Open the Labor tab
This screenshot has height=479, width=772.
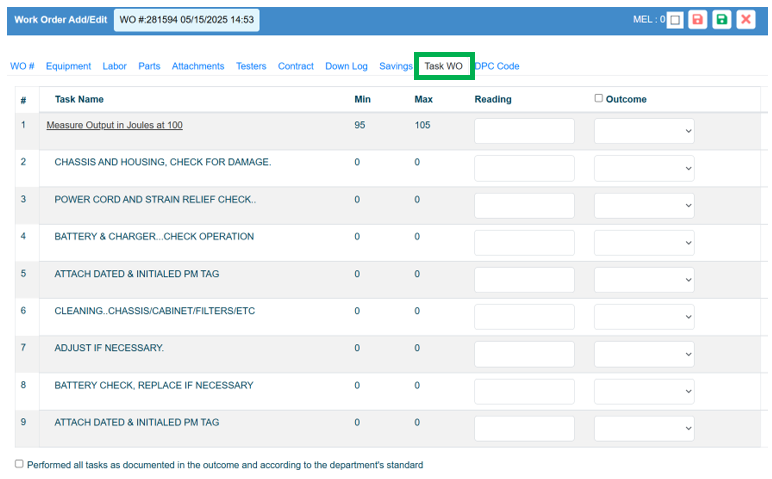coord(114,66)
